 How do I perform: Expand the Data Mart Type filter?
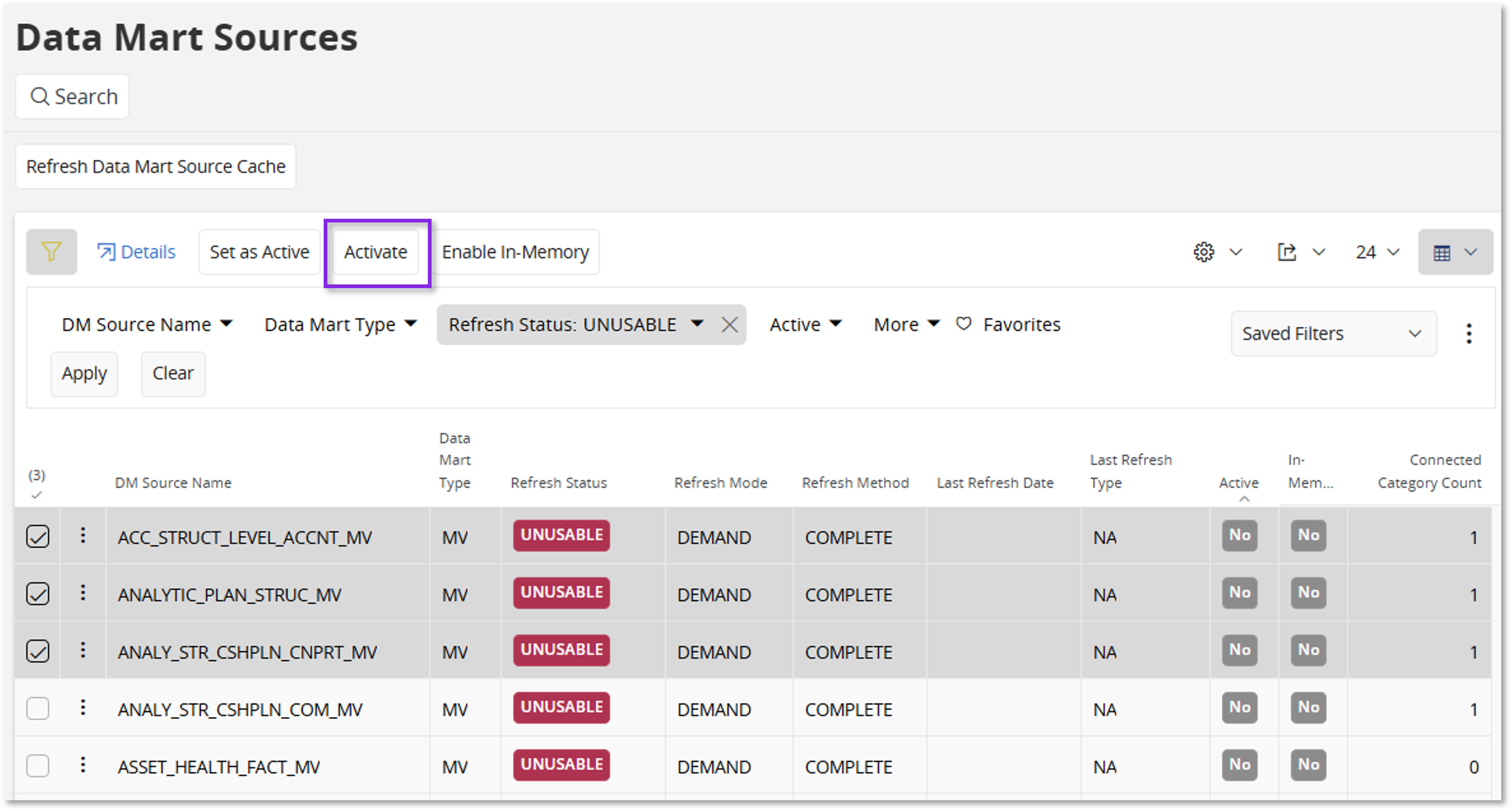340,325
